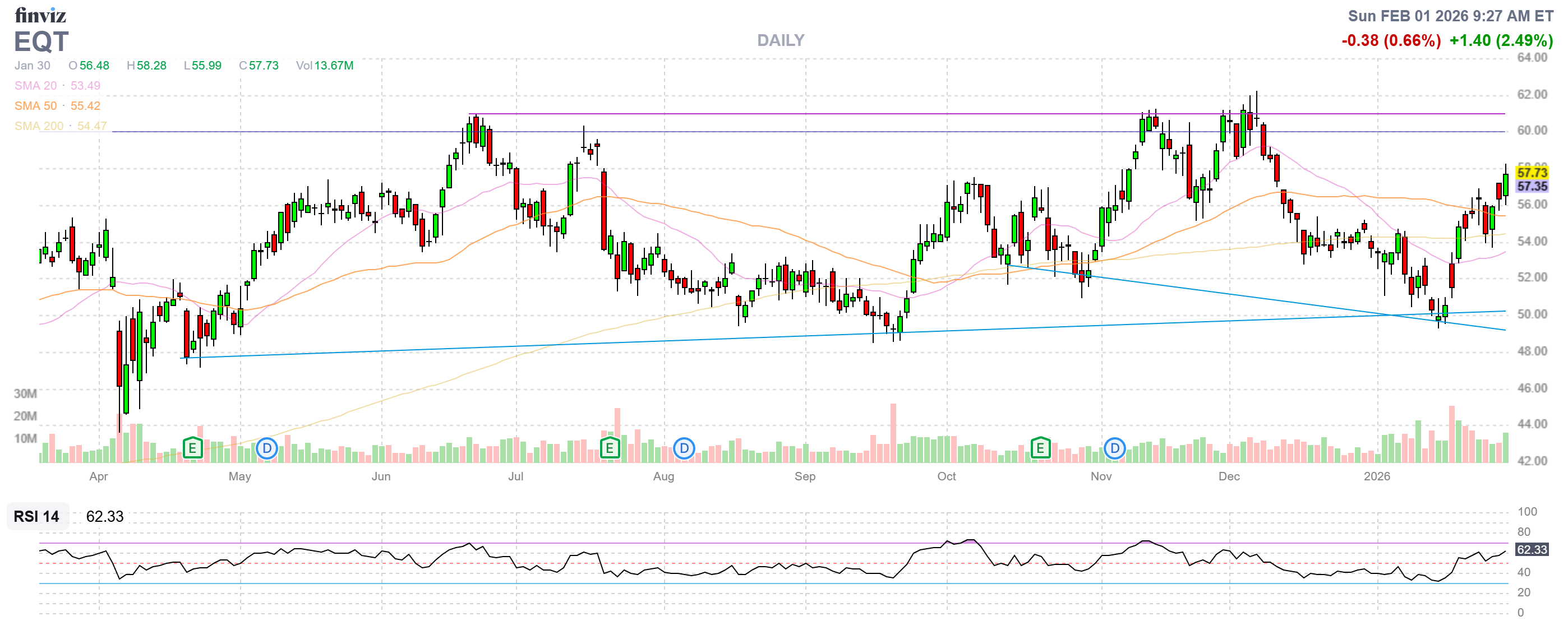1568x630 pixels.
Task: Open the RSI 14 indicator settings
Action: coord(36,516)
